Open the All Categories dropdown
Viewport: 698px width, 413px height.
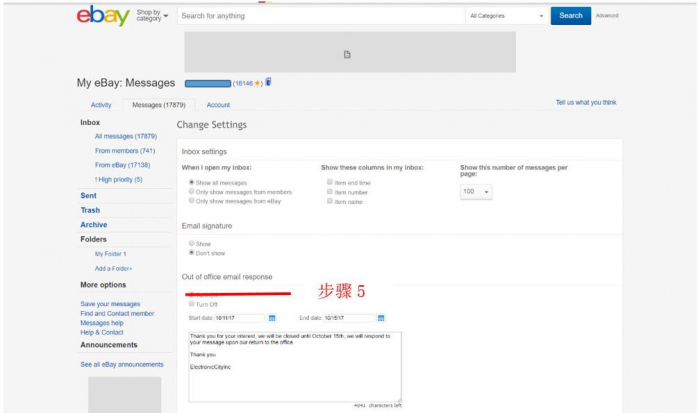click(507, 16)
